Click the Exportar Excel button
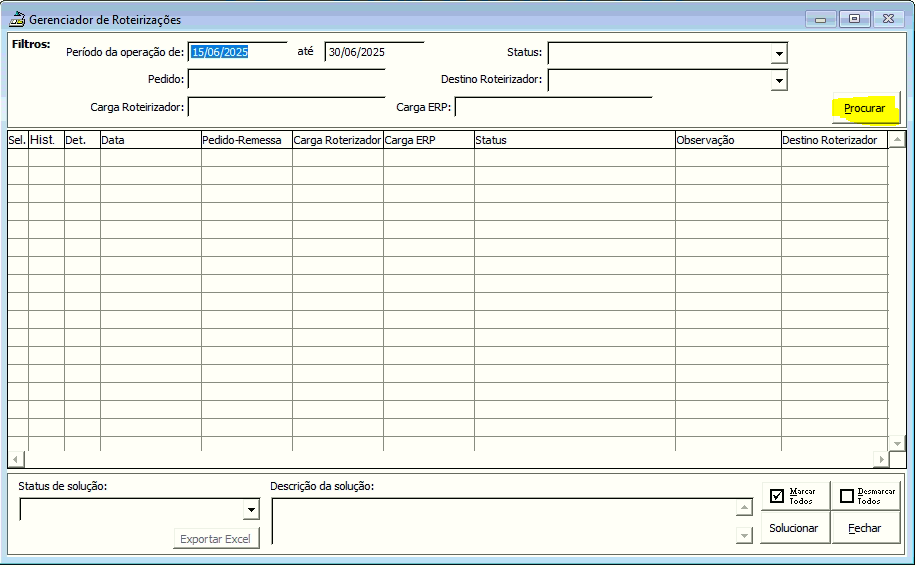This screenshot has height=567, width=916. click(x=216, y=538)
